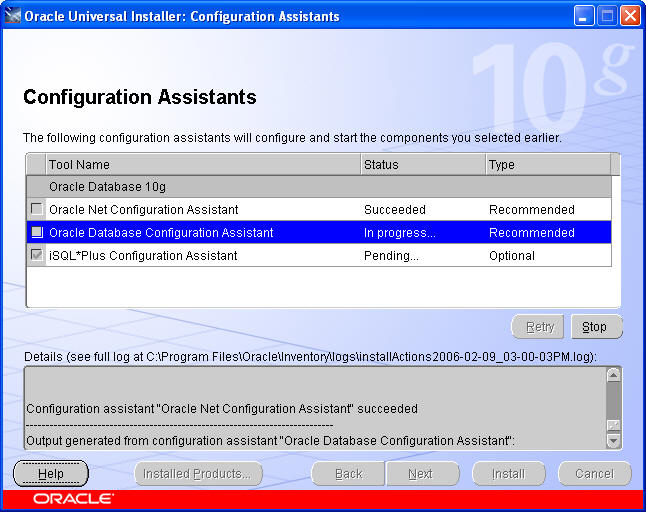Click the Status column header

pos(423,164)
